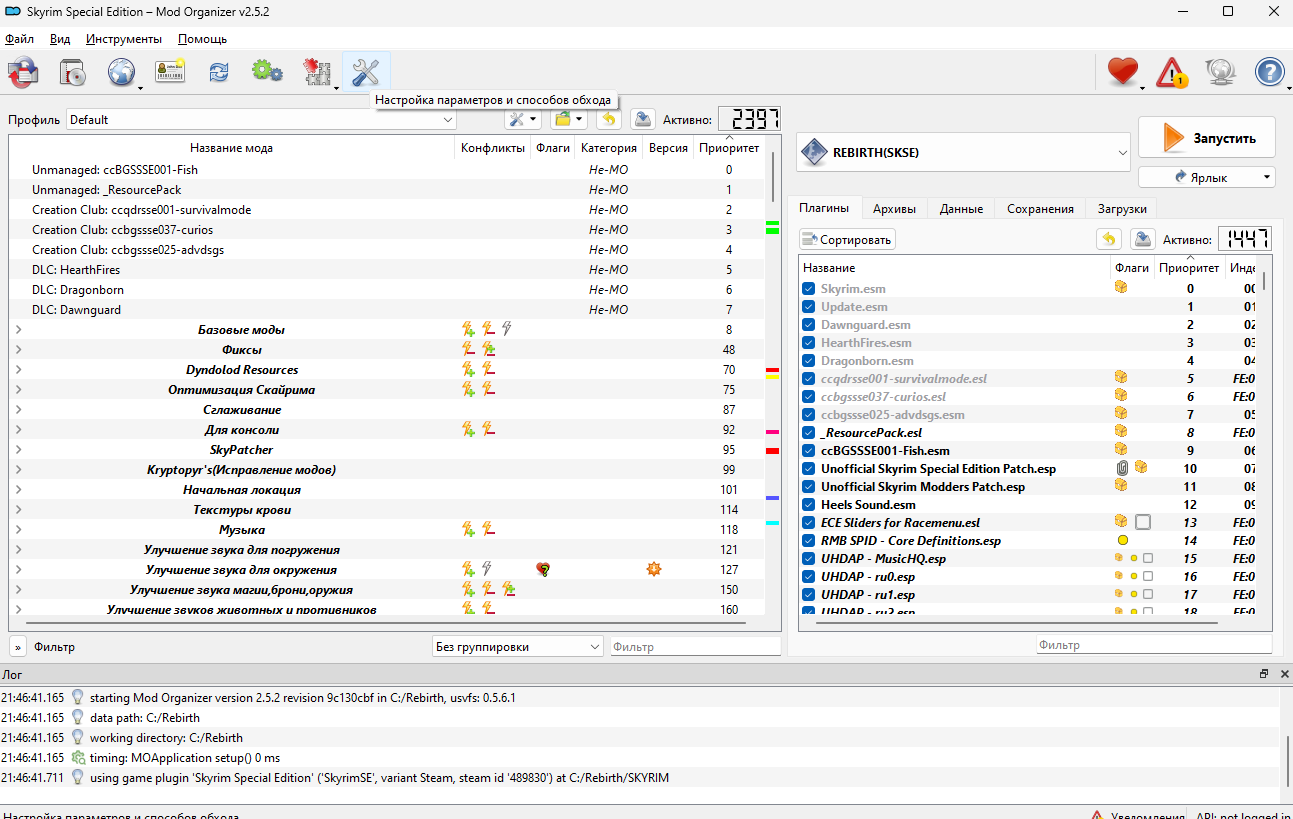This screenshot has width=1293, height=819.
Task: Restore plugin list backup with yellow arrow
Action: 1108,239
